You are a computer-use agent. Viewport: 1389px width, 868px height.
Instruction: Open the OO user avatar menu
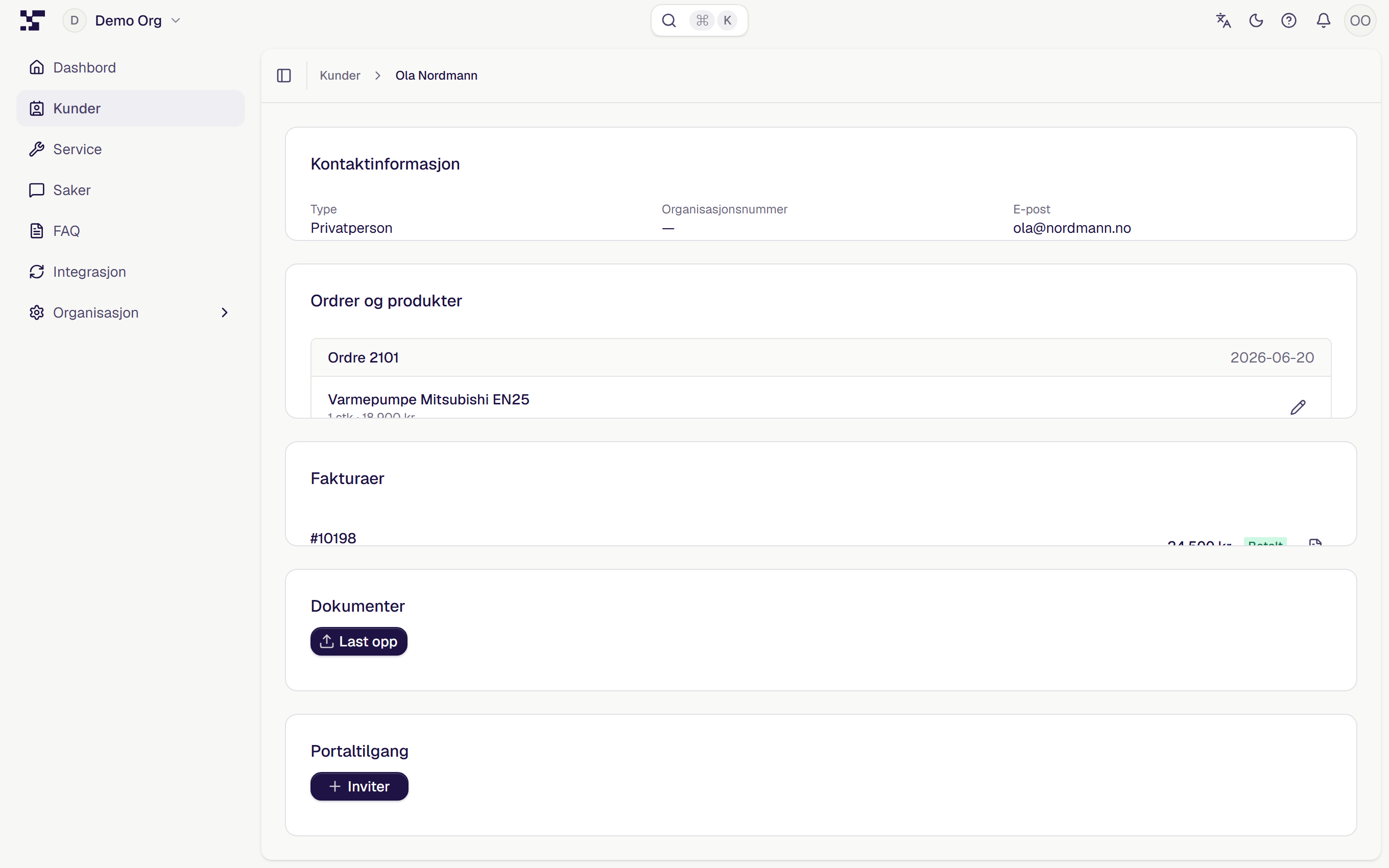point(1360,20)
